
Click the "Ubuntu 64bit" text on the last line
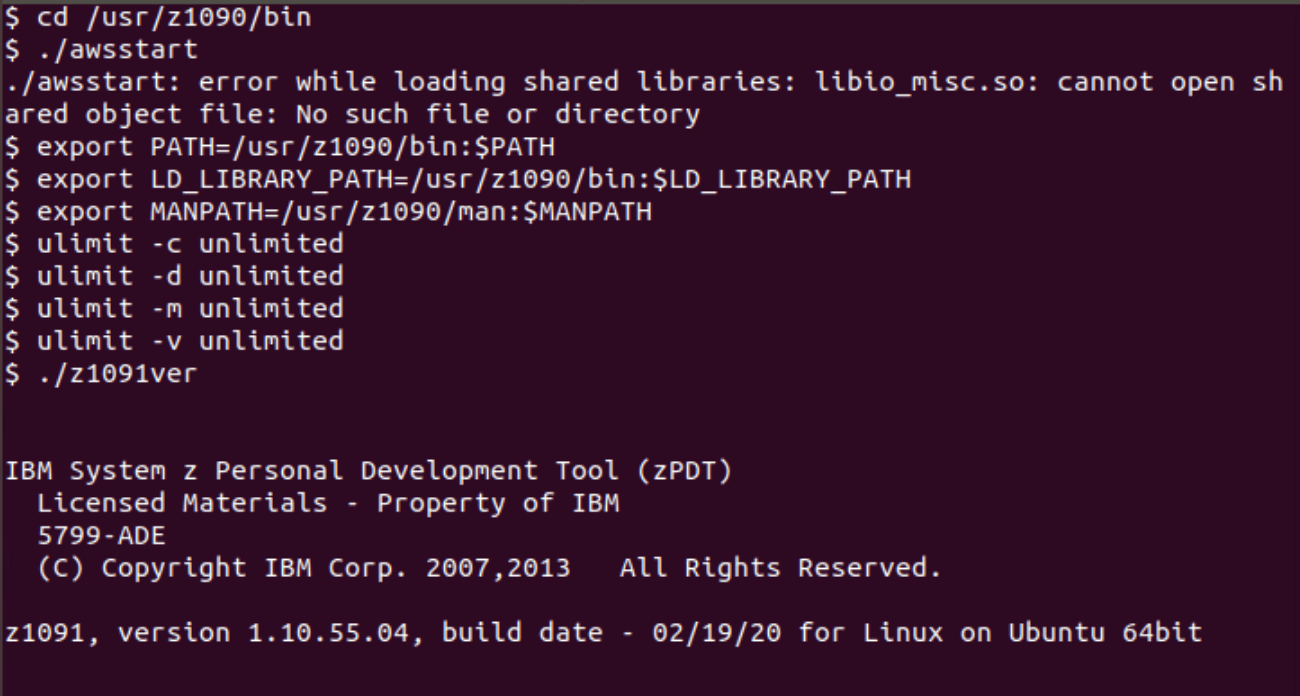(1104, 633)
